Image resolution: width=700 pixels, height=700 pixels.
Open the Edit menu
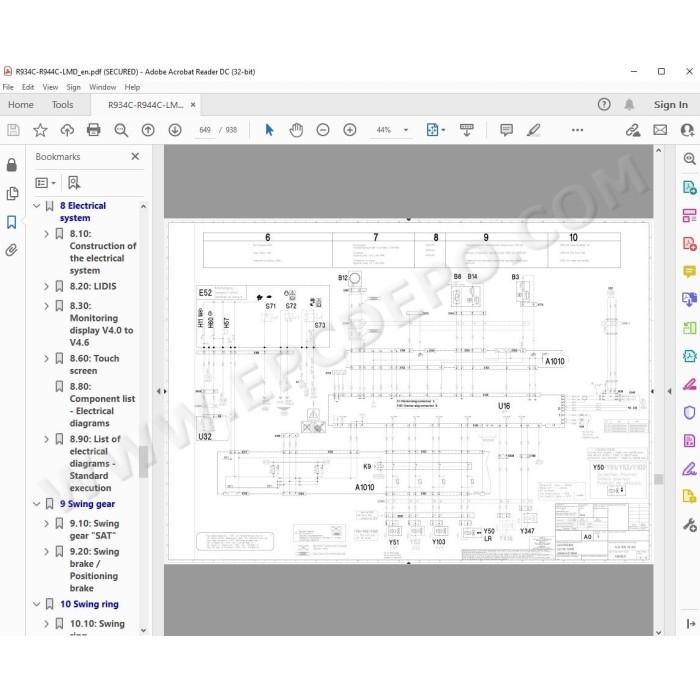click(x=28, y=87)
